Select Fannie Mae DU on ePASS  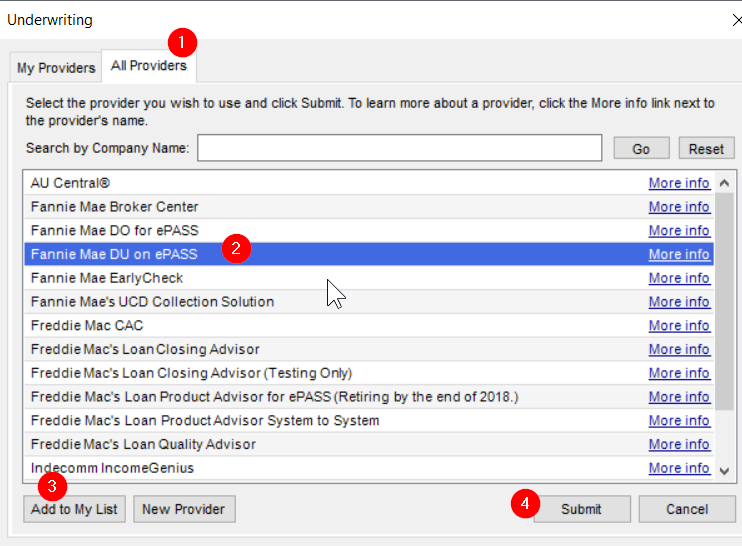(369, 254)
